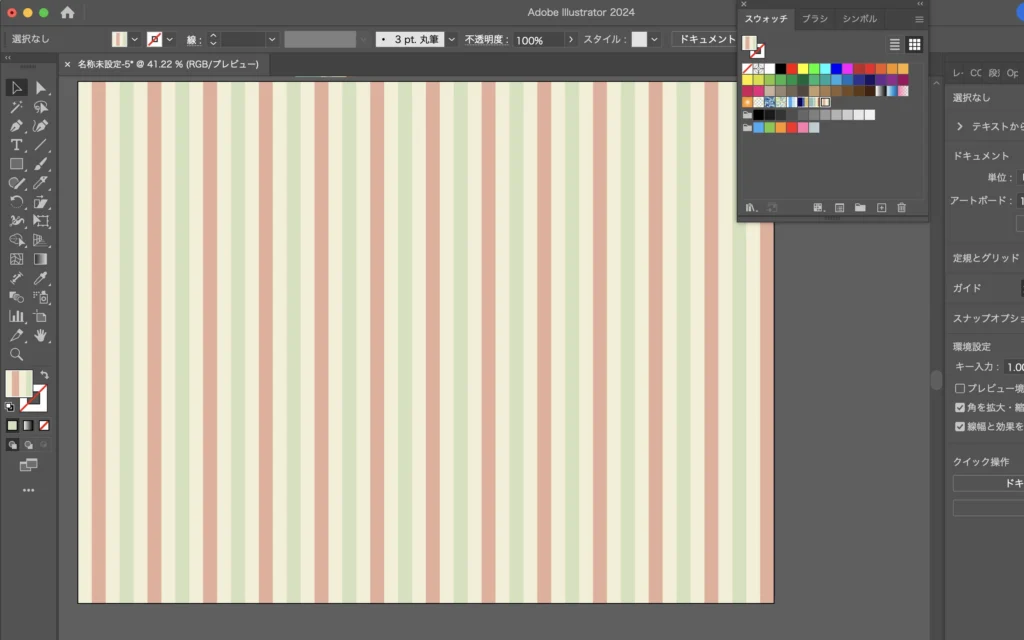Enable the プレビュー境界 checkbox

tap(960, 388)
